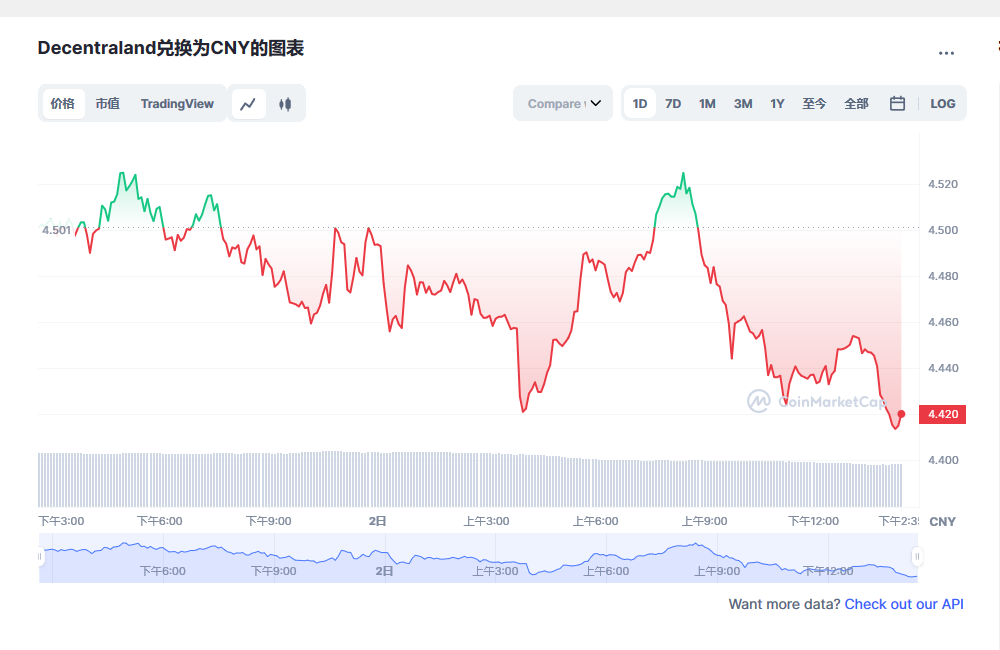Switch to candlestick chart view icon
Screen dimensions: 1000x650
tap(285, 103)
